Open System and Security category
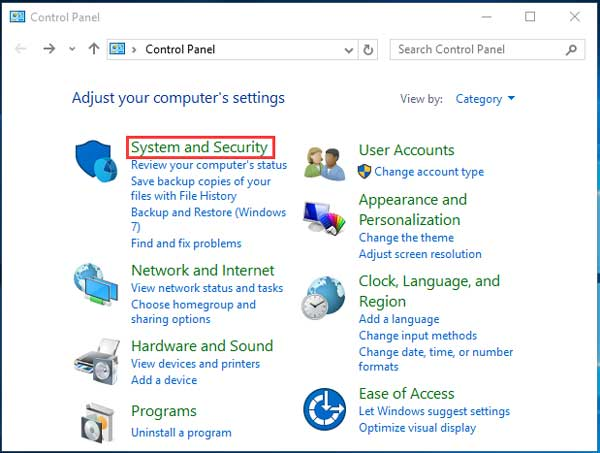The image size is (600, 453). coord(199,147)
